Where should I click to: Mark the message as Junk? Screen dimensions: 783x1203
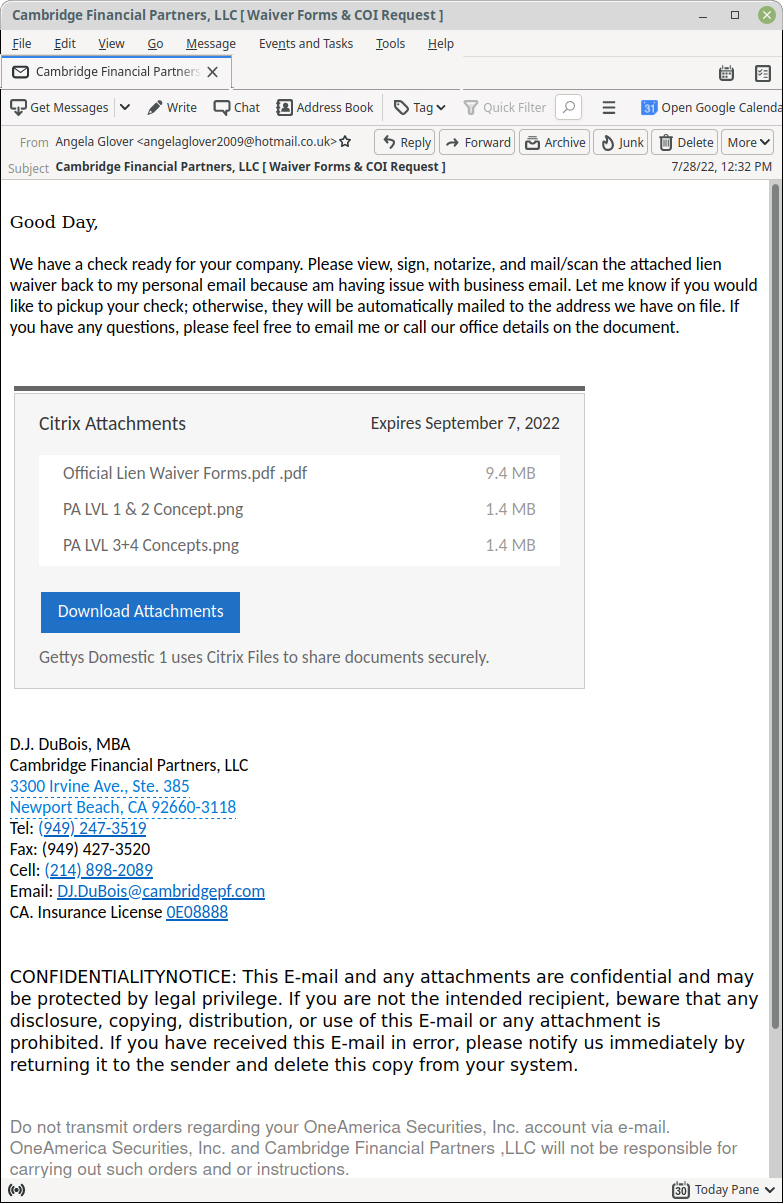pyautogui.click(x=620, y=142)
